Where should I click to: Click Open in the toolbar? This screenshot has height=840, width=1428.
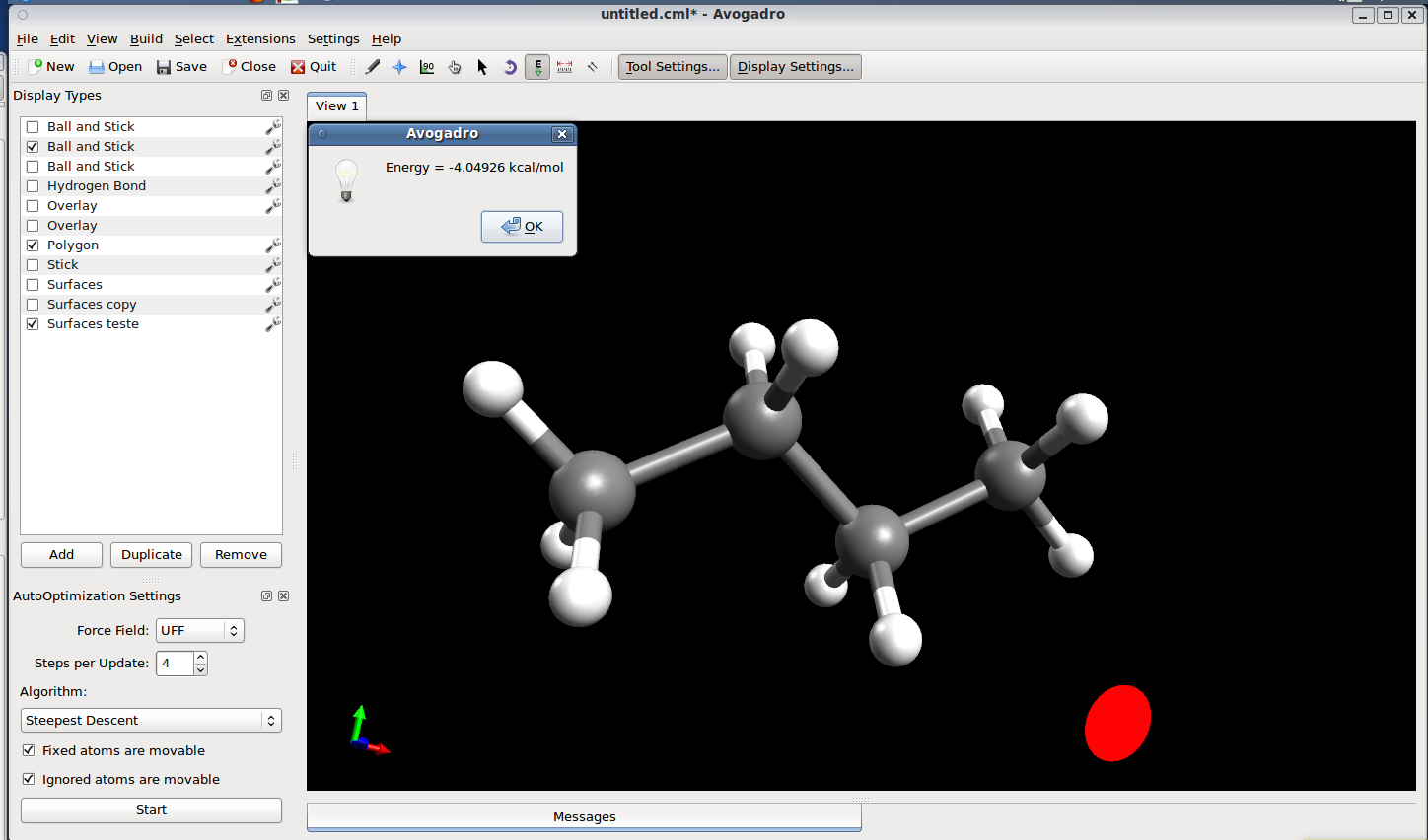click(115, 67)
